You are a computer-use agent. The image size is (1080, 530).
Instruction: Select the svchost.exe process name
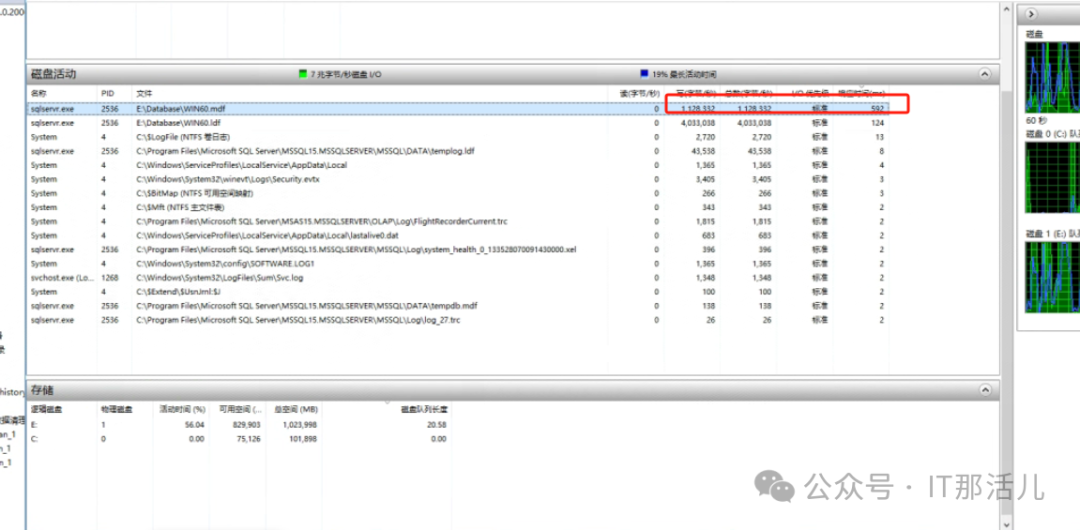tap(60, 278)
